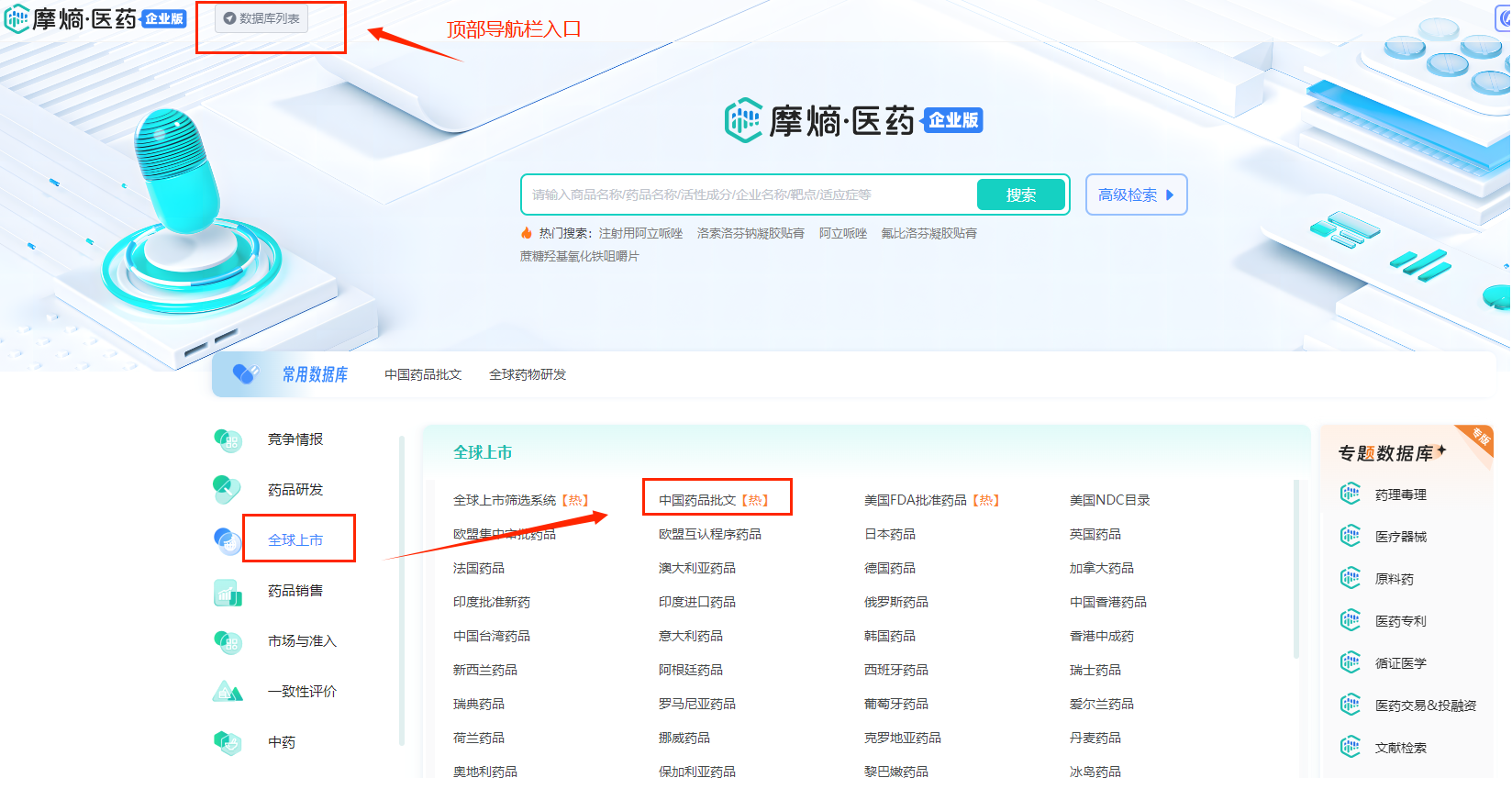
Task: Click the 医疗器械 database icon
Action: pyautogui.click(x=1351, y=537)
